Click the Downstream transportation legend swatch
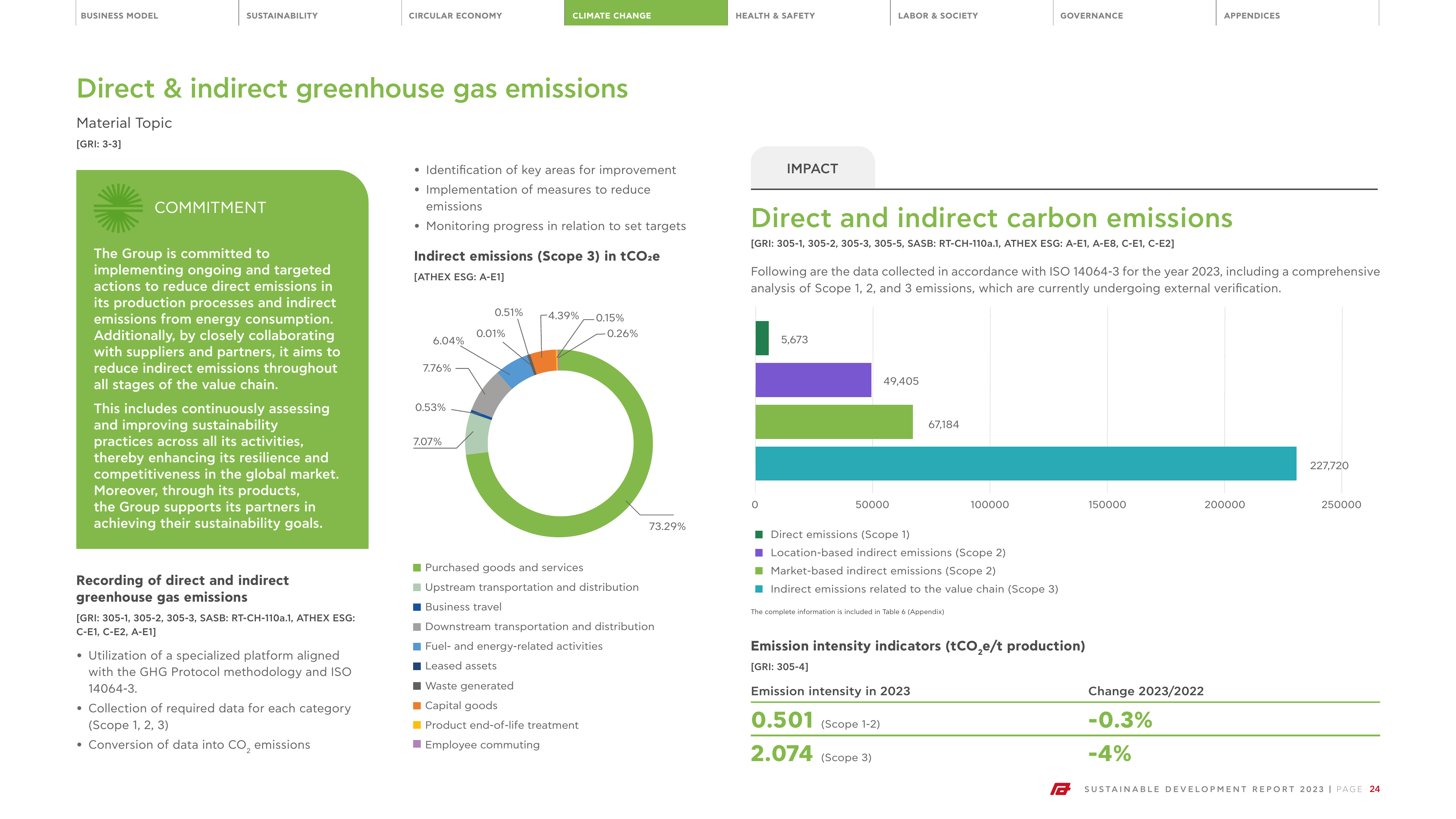The width and height of the screenshot is (1456, 819). tap(417, 627)
